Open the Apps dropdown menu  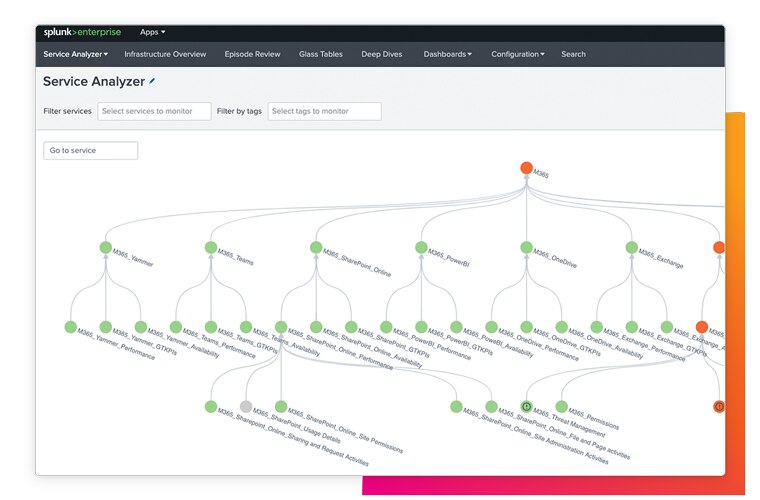point(152,32)
